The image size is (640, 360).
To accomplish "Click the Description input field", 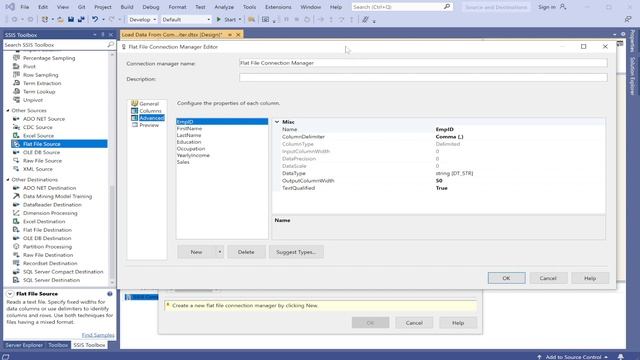I will (x=423, y=78).
